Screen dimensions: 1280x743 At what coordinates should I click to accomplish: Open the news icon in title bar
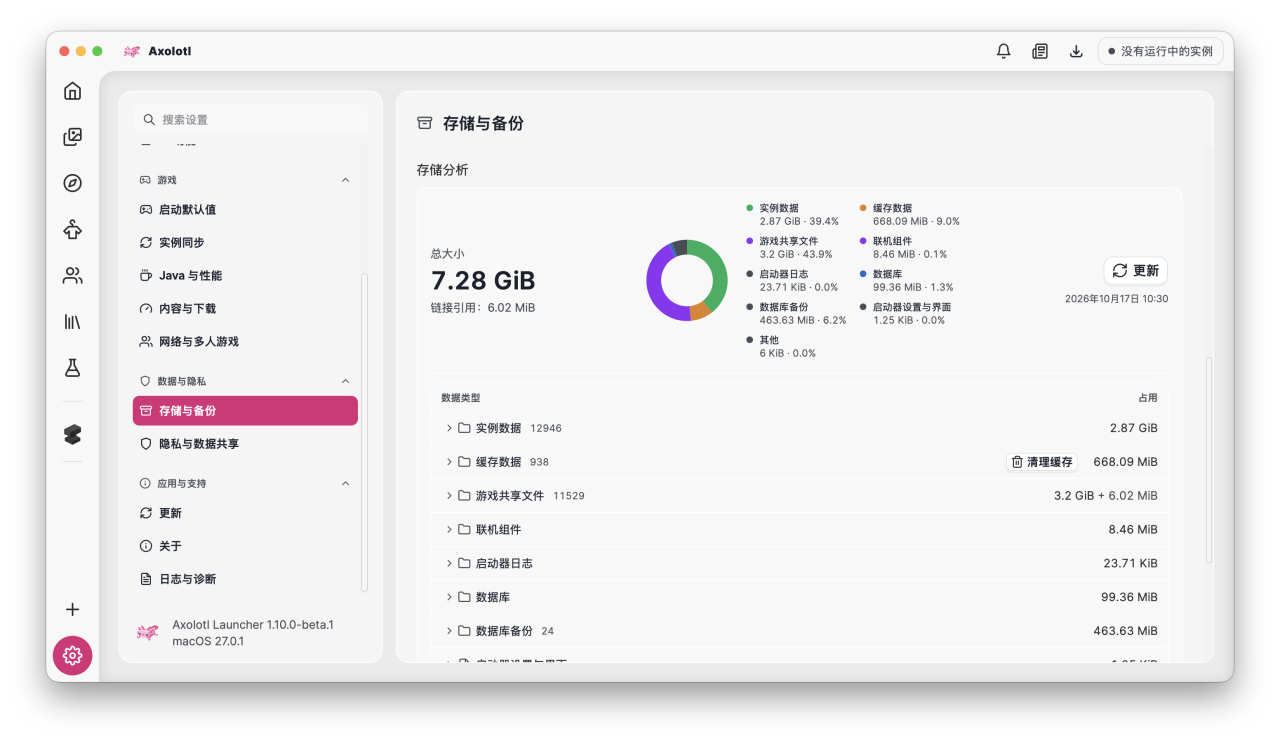coord(1040,51)
